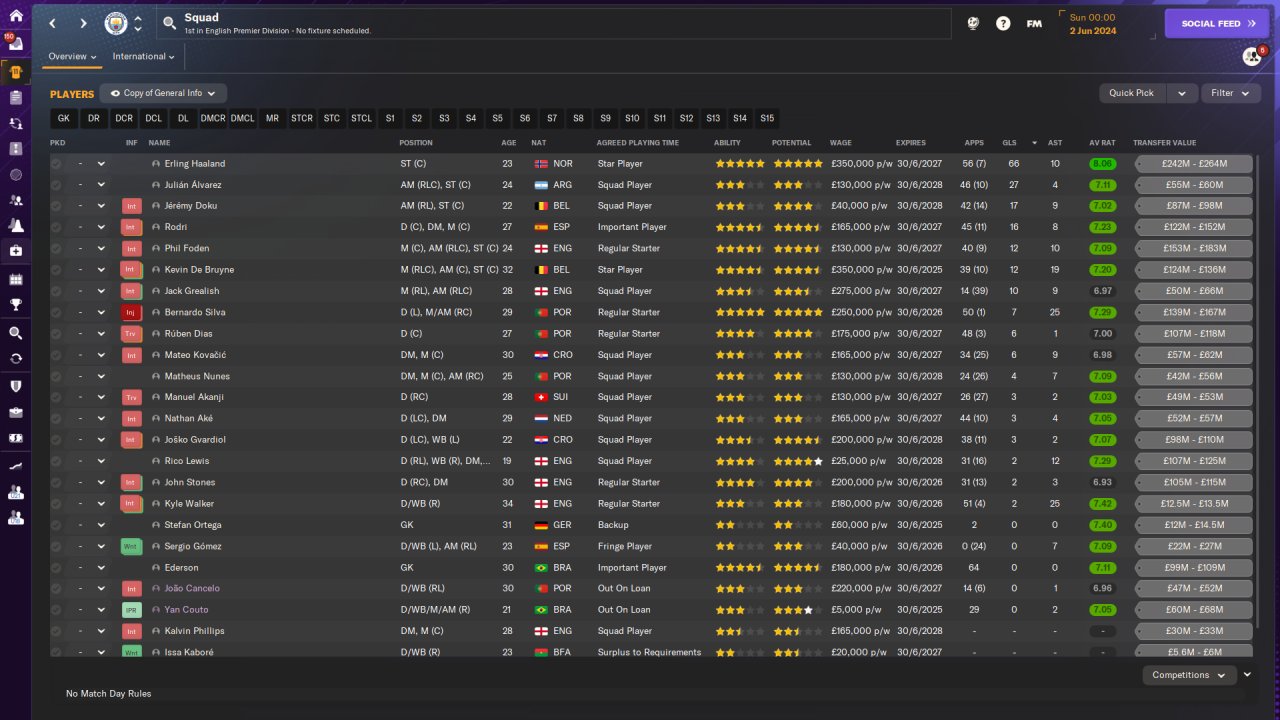This screenshot has height=720, width=1280.
Task: Open the Club Info shield icon
Action: pyautogui.click(x=15, y=386)
